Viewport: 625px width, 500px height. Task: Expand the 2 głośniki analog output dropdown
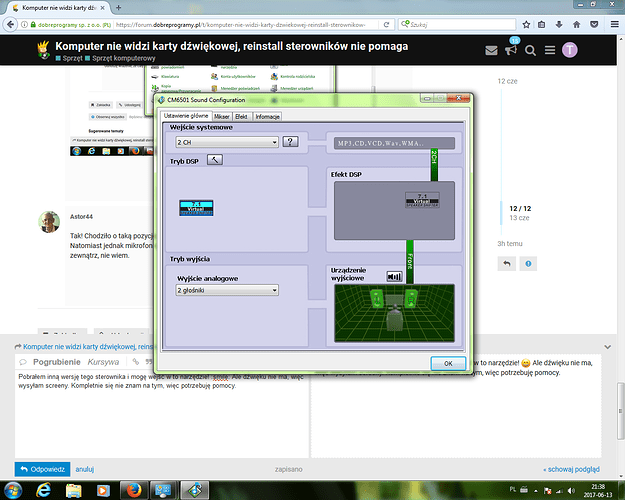coord(227,290)
